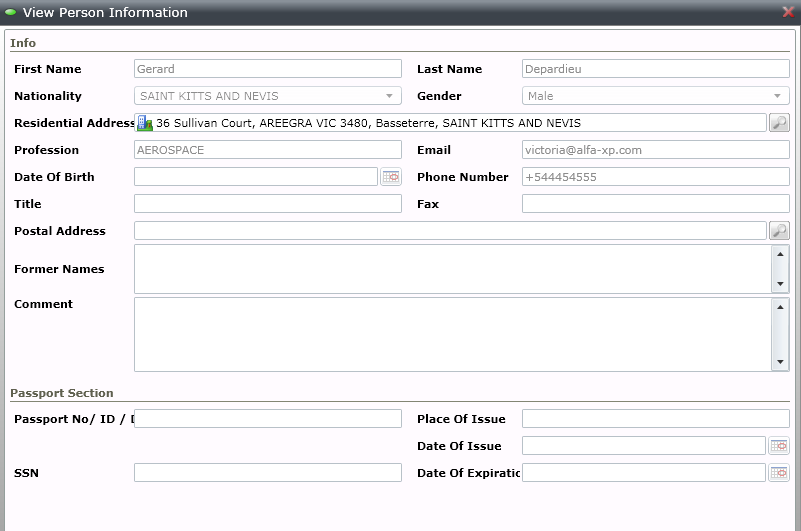
Task: Click the Last Name field containing Depardieu
Action: point(655,69)
